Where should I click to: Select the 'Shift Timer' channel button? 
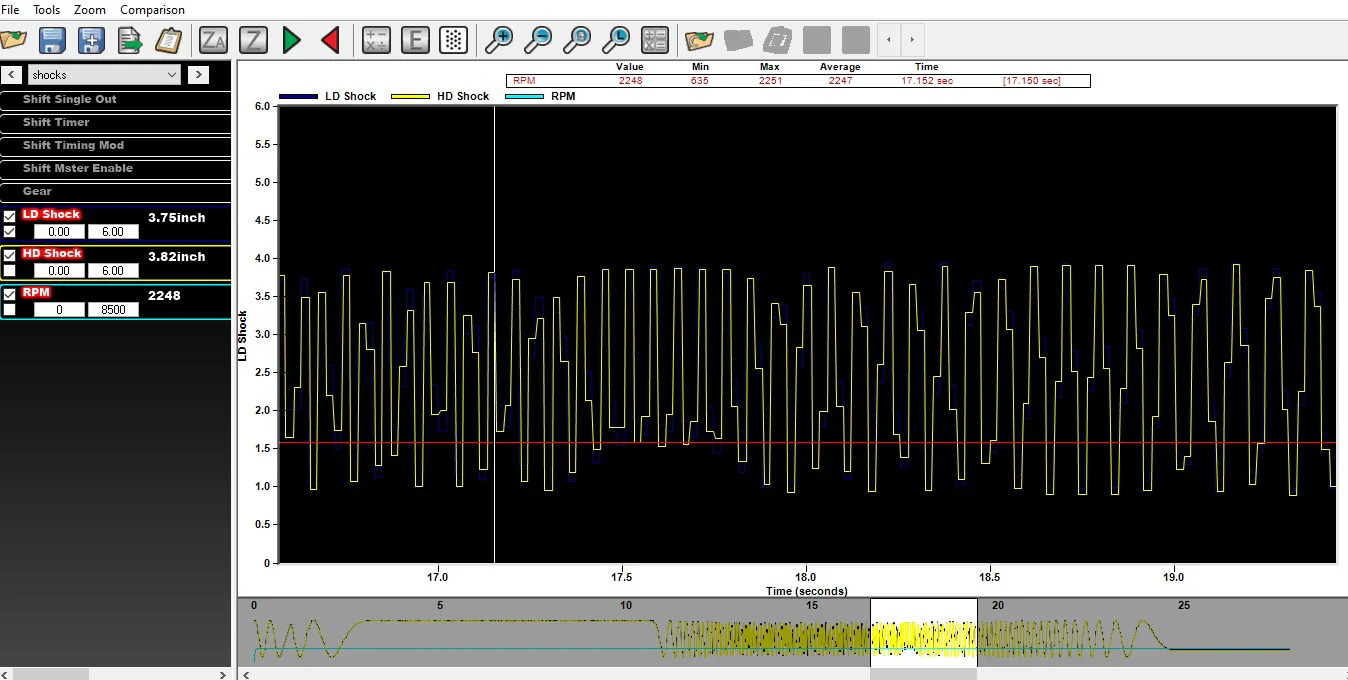click(x=115, y=122)
